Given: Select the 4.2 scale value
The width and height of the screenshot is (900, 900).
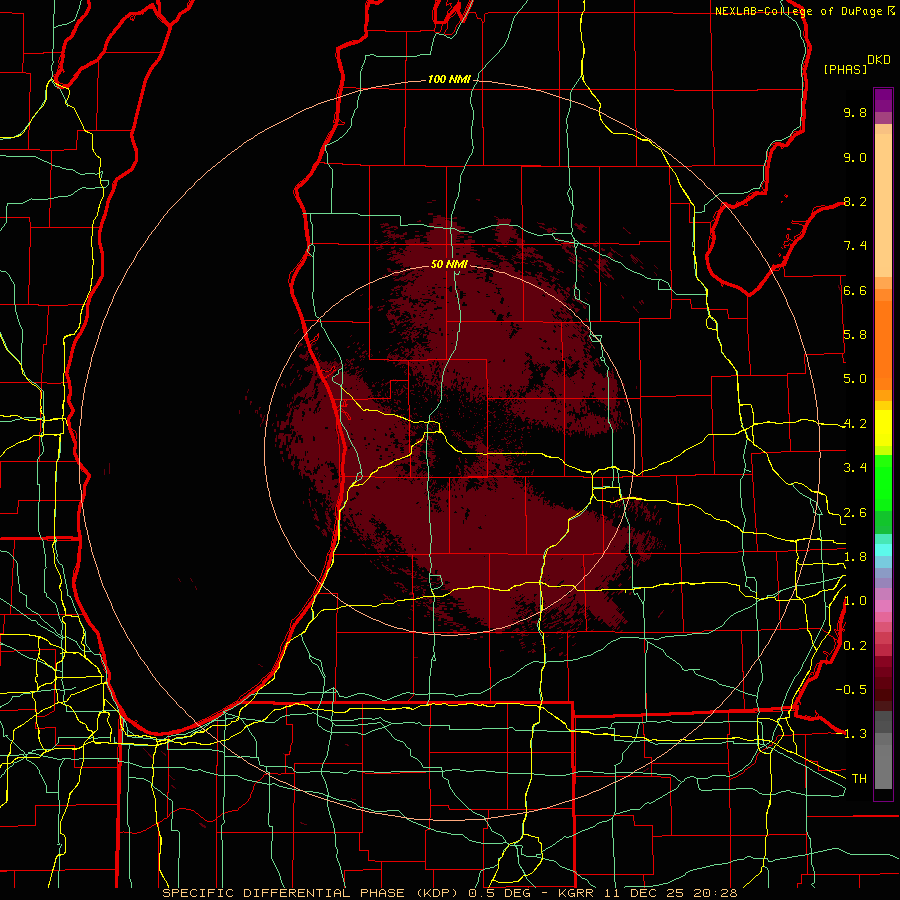Looking at the screenshot, I should [x=855, y=424].
